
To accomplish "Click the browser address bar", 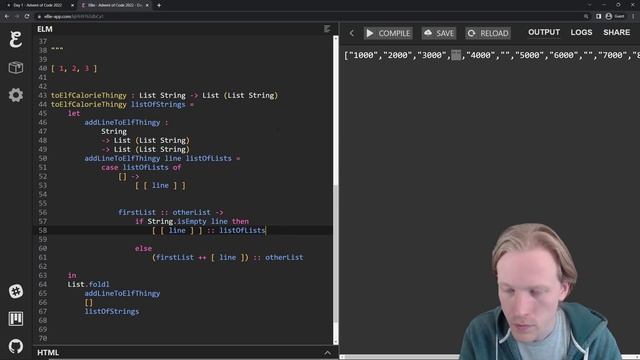I will click(x=310, y=16).
